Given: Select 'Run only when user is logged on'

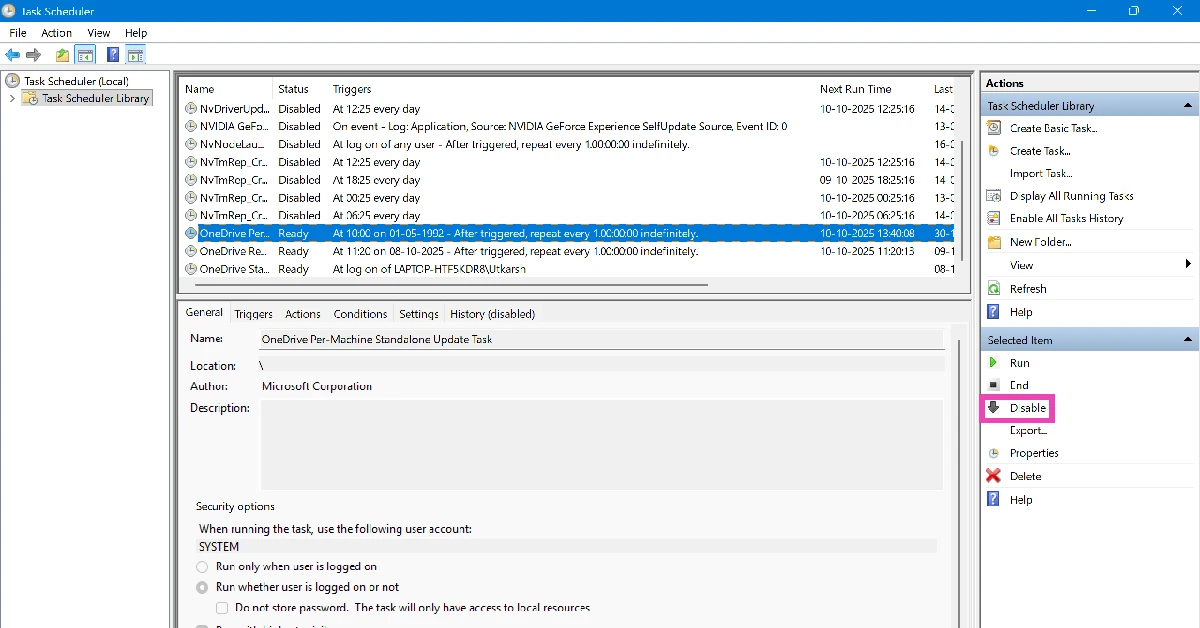Looking at the screenshot, I should (202, 567).
